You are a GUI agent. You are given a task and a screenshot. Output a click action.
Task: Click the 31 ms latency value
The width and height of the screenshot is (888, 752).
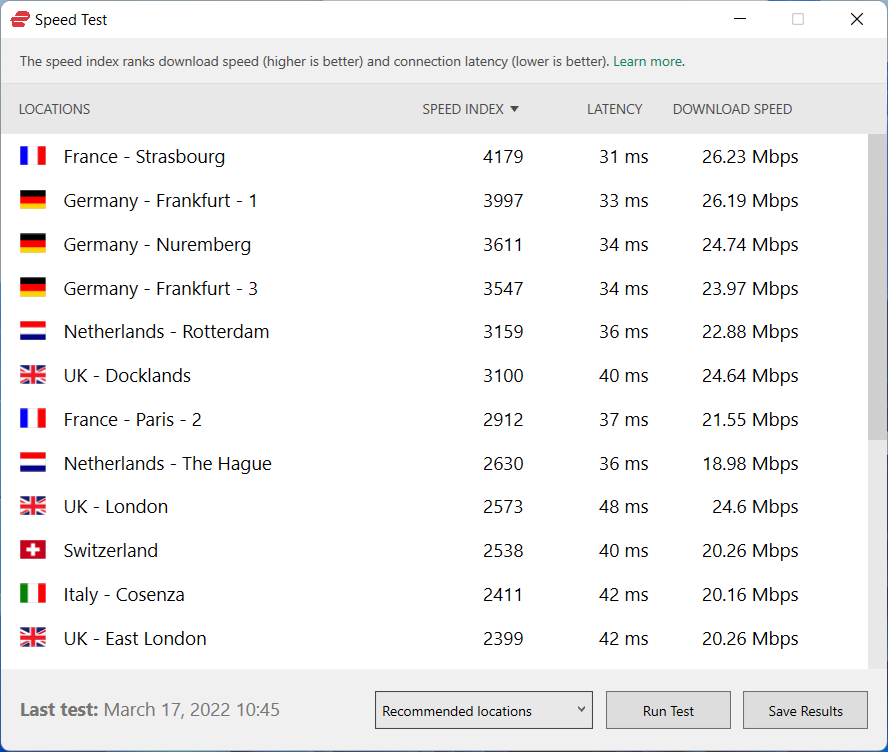624,156
